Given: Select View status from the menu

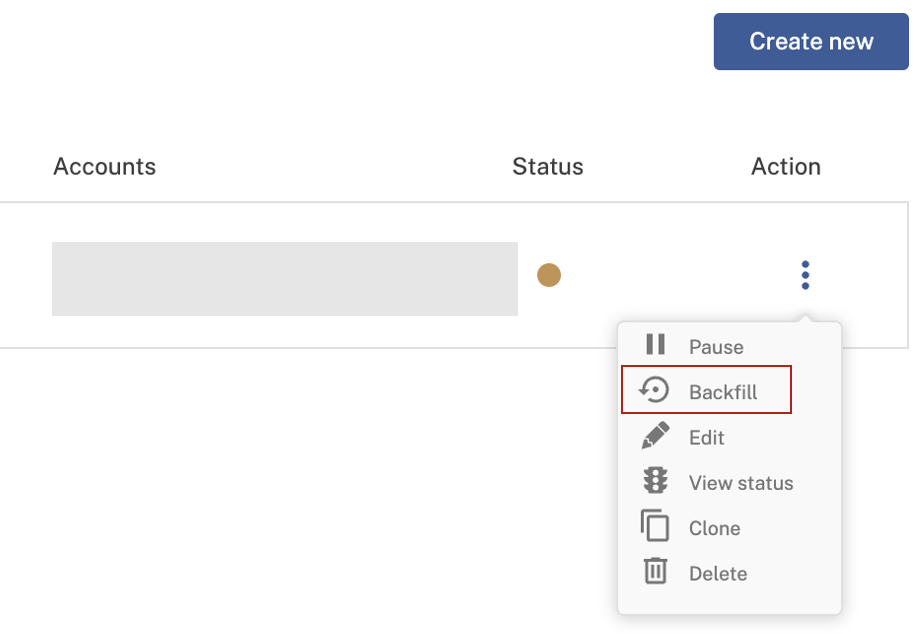Looking at the screenshot, I should pos(741,482).
